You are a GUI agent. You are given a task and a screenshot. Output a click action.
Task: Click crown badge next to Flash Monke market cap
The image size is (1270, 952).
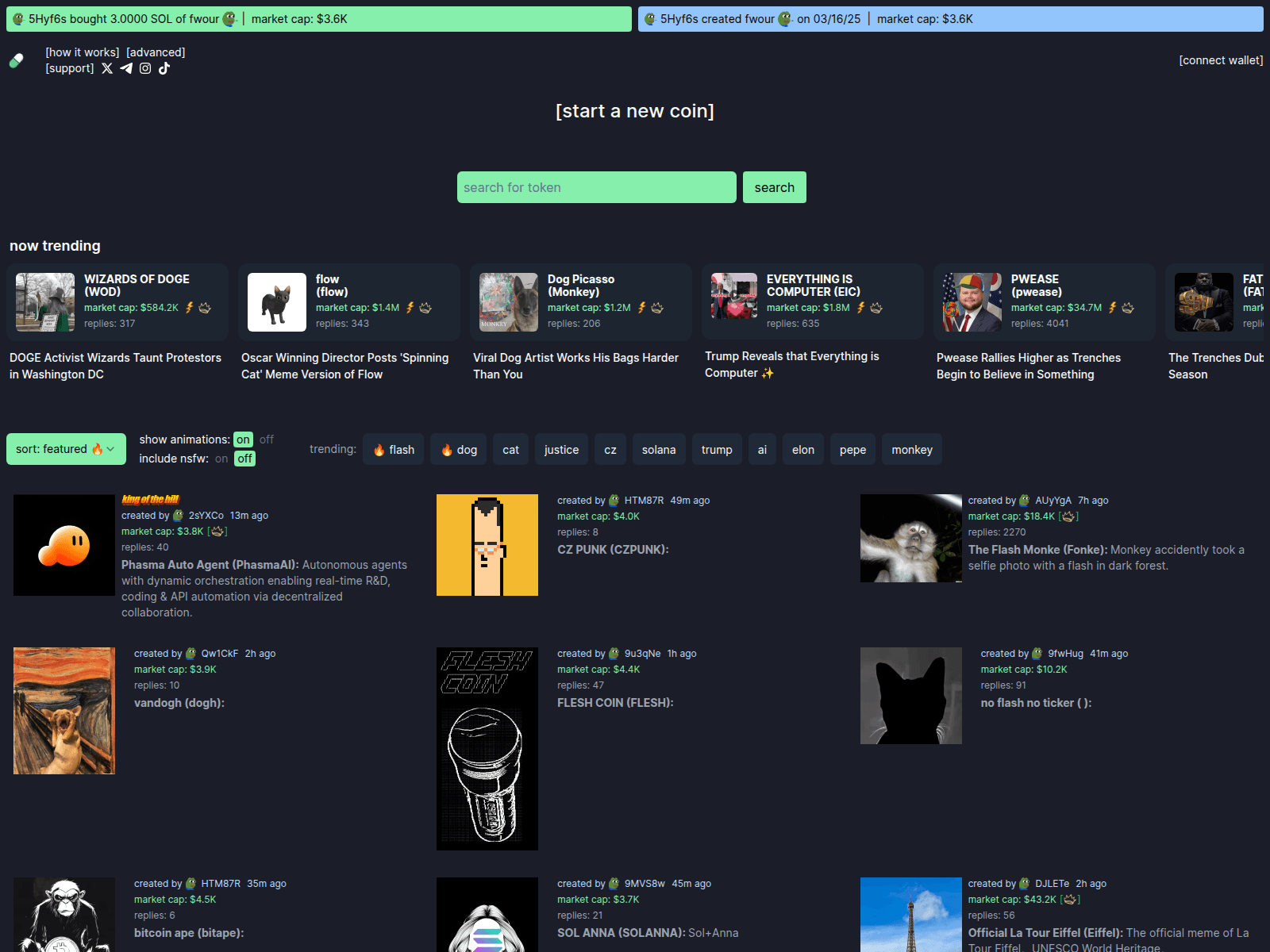[1068, 516]
